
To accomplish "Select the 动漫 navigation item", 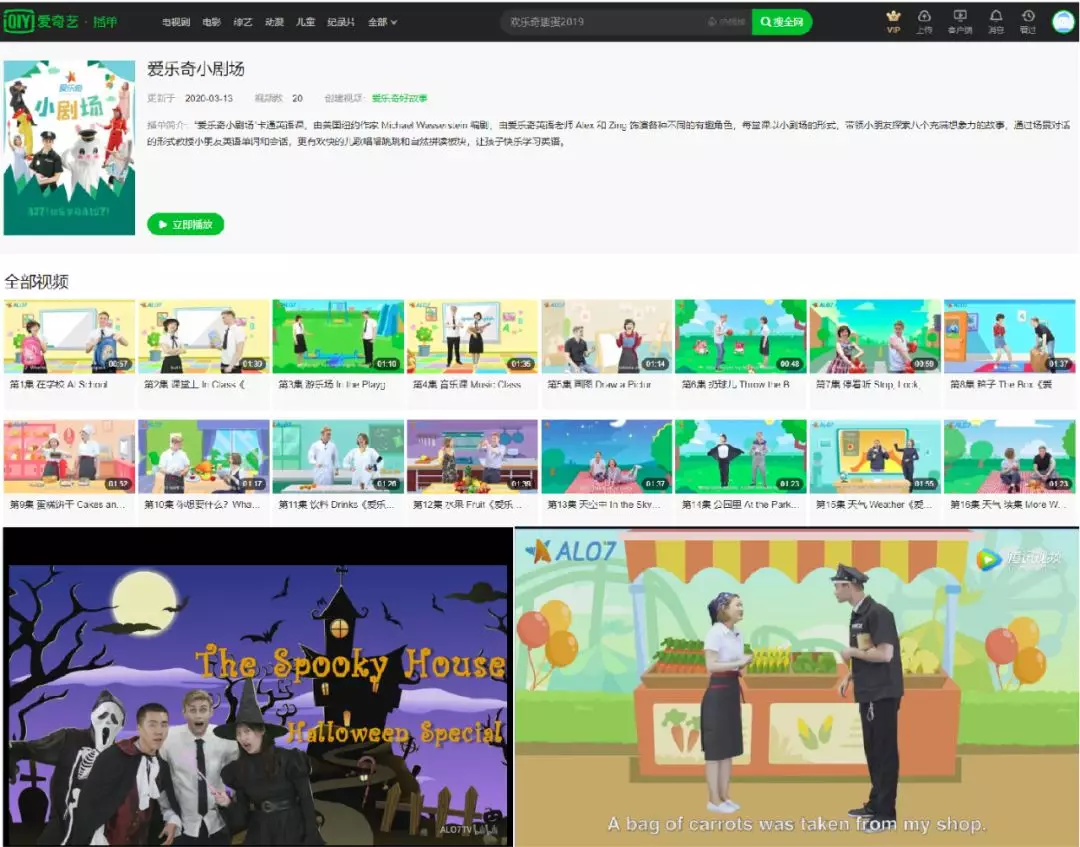I will point(274,22).
